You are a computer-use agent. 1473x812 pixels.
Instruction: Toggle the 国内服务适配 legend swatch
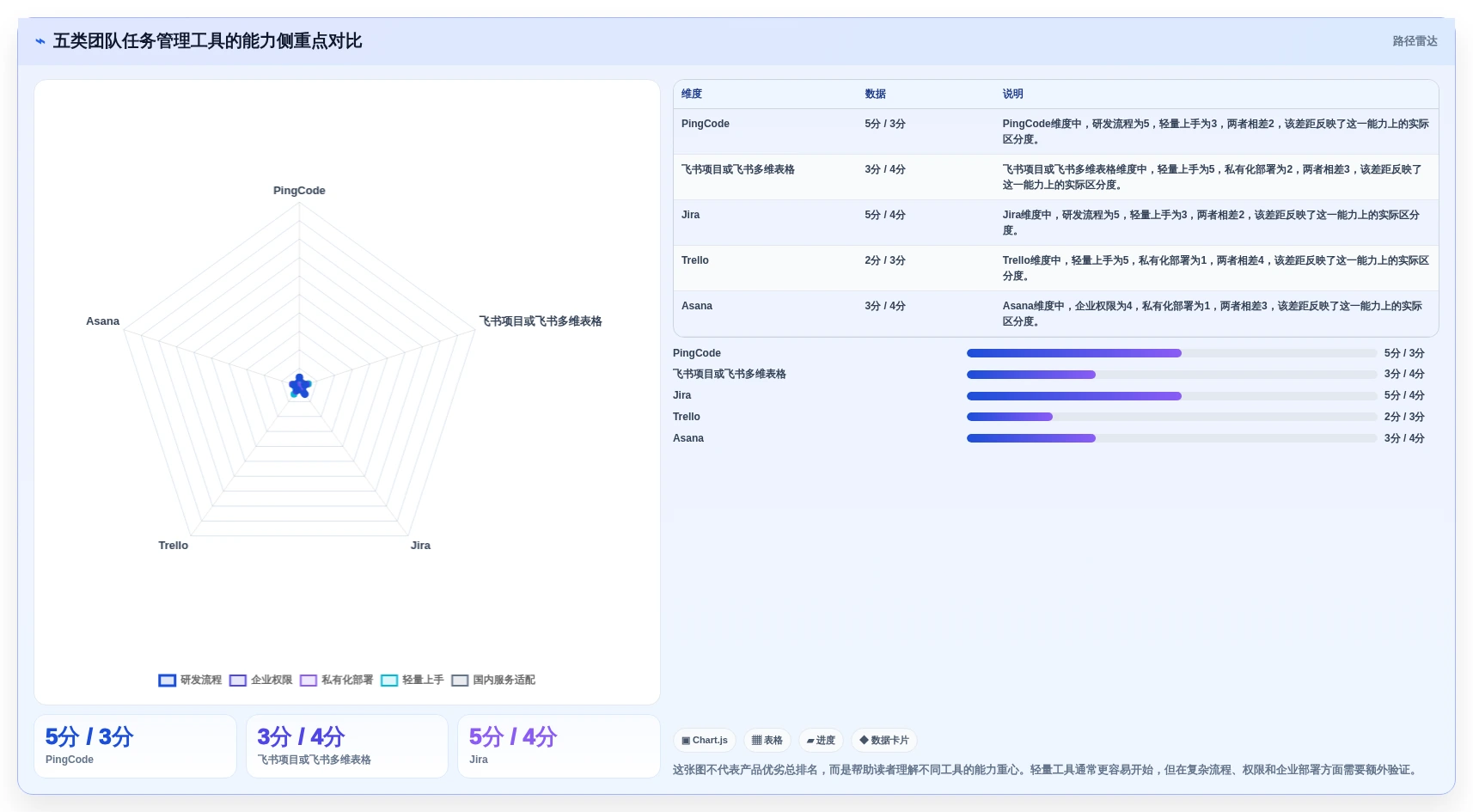pos(460,681)
